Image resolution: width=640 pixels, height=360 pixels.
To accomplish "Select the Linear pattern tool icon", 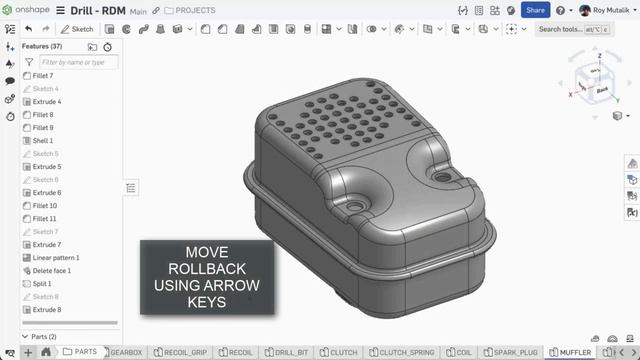I will click(326, 29).
